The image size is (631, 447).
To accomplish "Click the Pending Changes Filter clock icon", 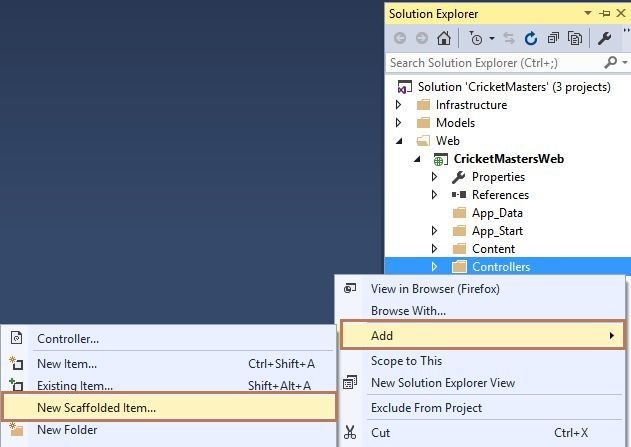I will pyautogui.click(x=476, y=39).
